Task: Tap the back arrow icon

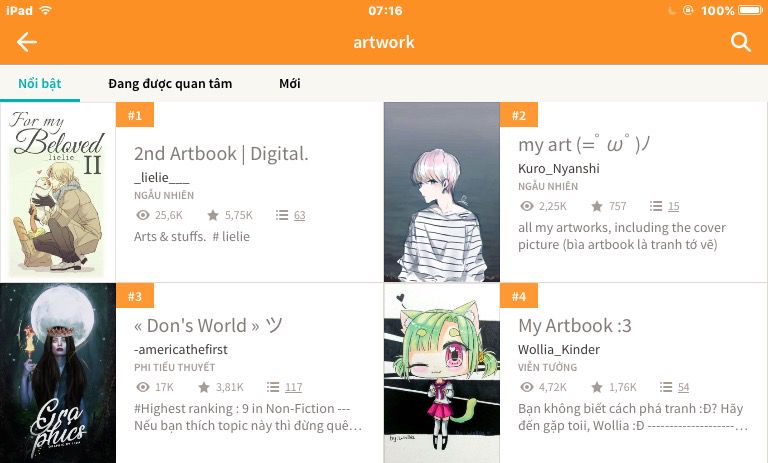Action: click(x=27, y=42)
